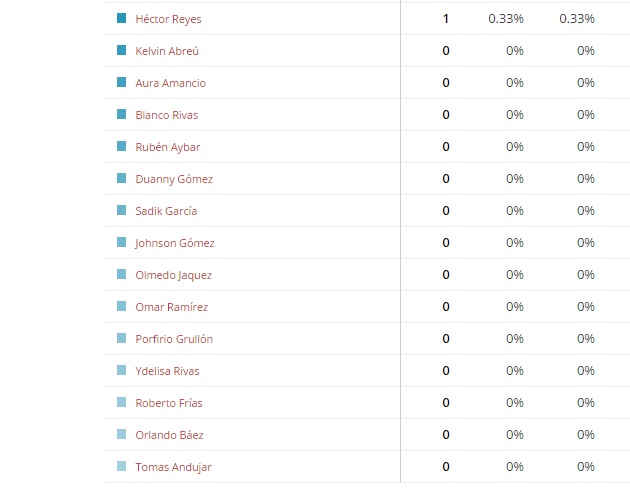This screenshot has width=630, height=494.
Task: Select the legend square for Tomas Andujar
Action: tap(121, 466)
